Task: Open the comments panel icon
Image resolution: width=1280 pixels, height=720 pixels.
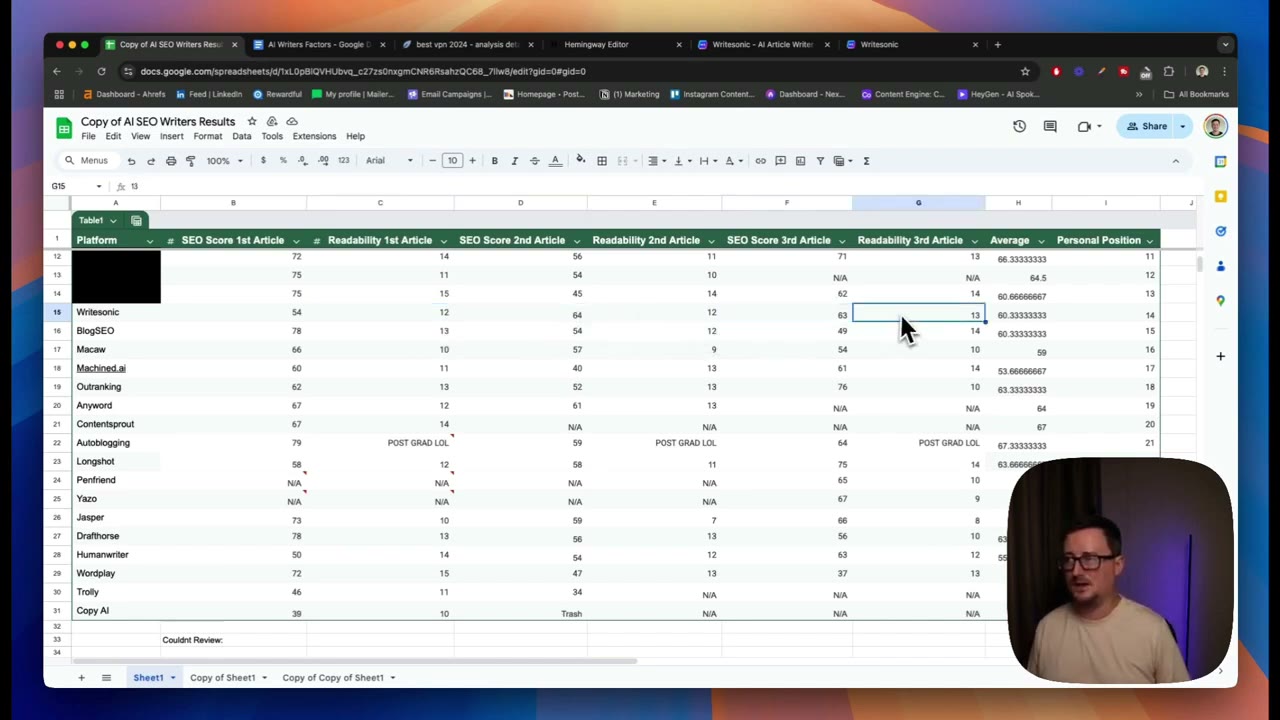Action: 1050,126
